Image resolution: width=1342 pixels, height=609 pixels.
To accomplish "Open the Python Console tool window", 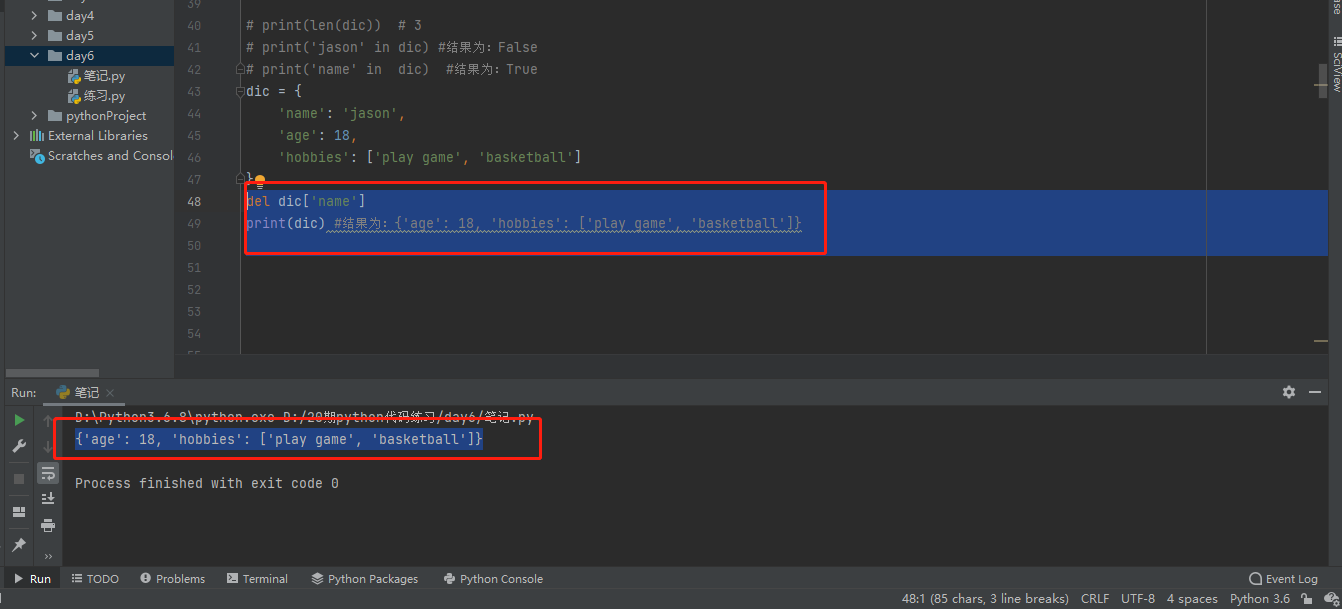I will [x=493, y=578].
